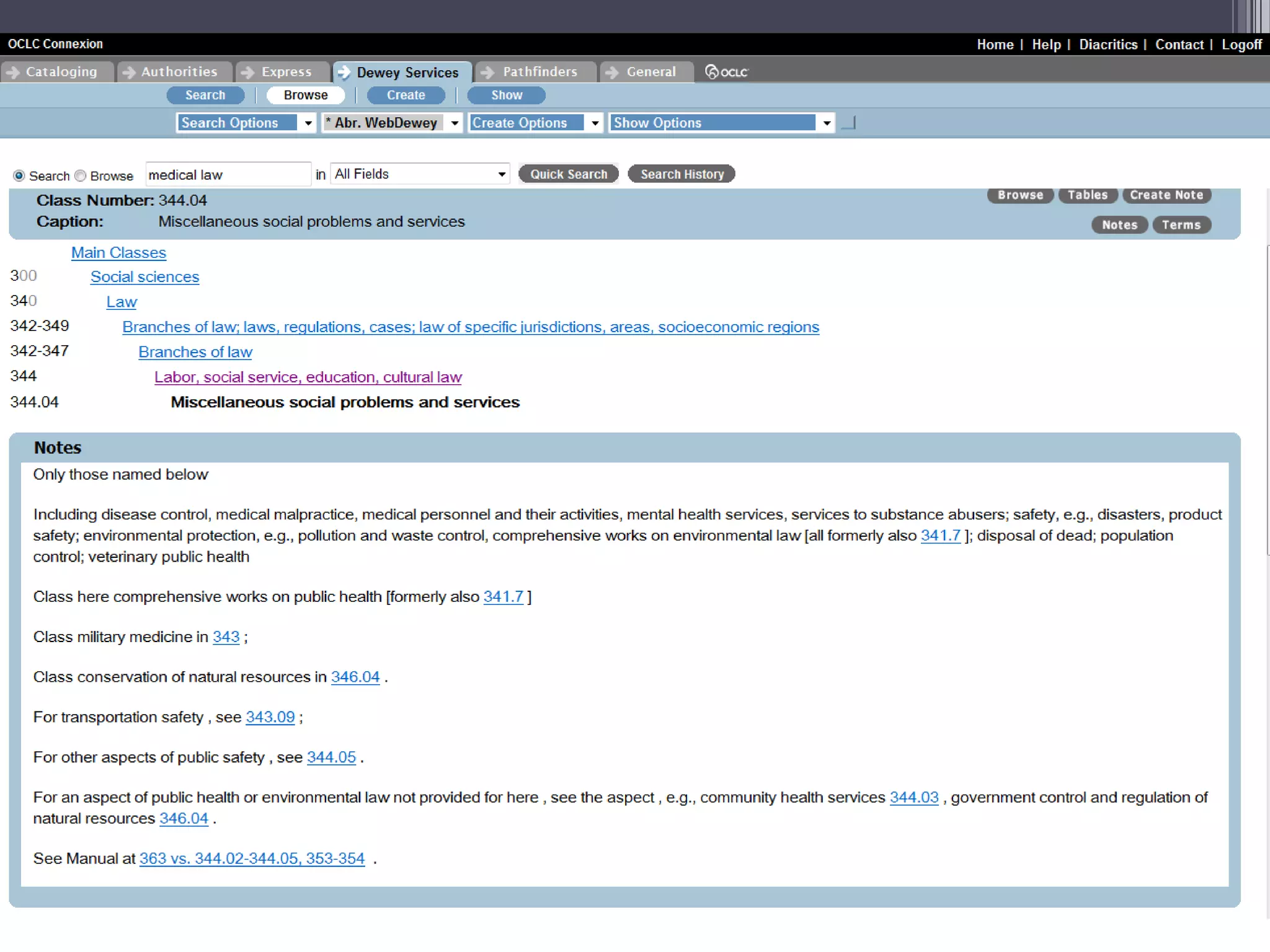Click the medical law search field

coord(227,175)
